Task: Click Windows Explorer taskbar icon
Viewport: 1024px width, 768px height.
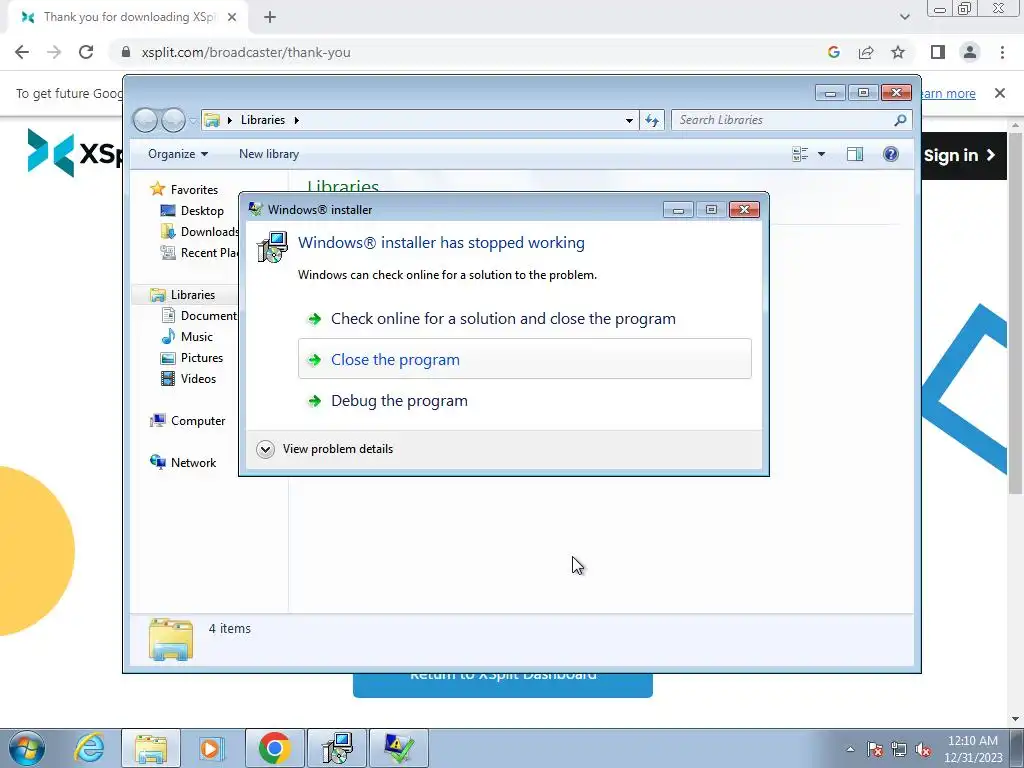Action: point(151,748)
